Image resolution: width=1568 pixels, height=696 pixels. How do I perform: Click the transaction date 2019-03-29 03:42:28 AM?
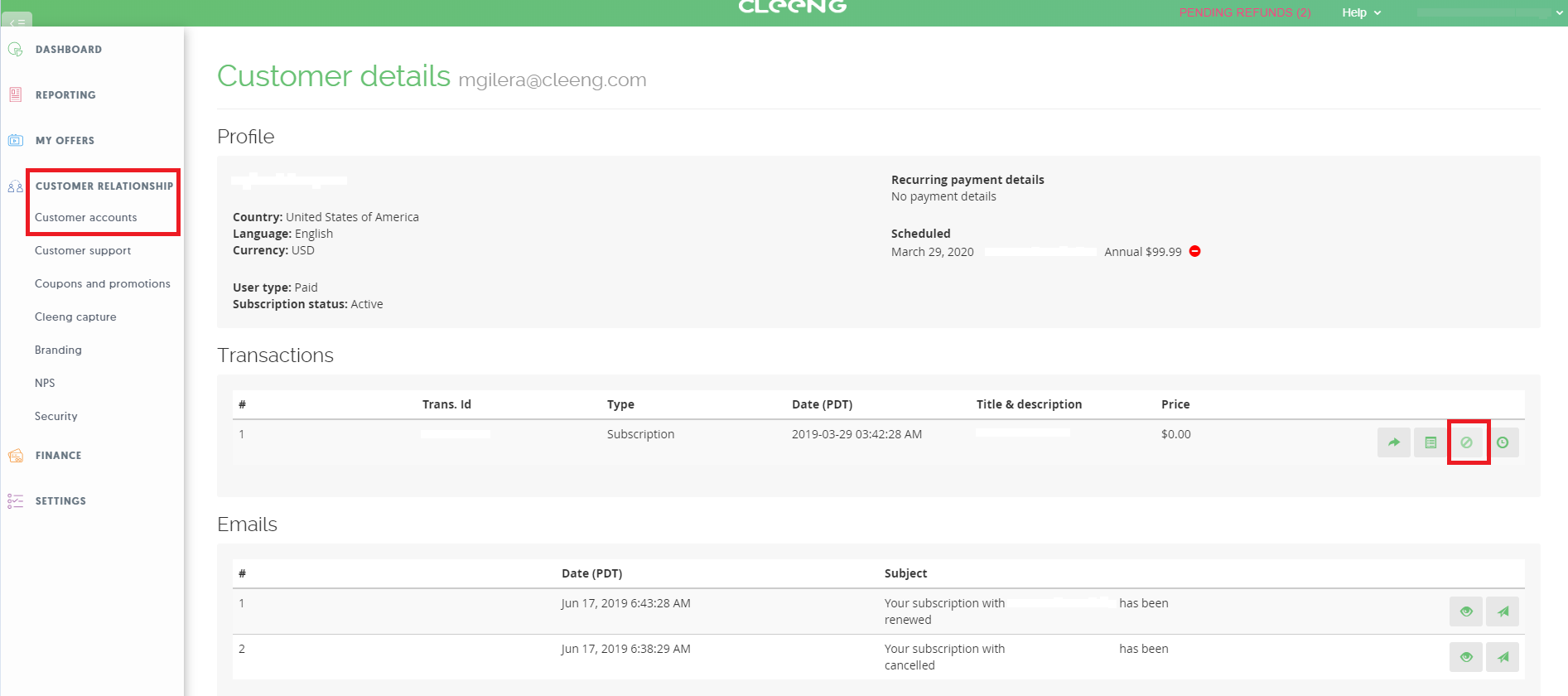click(856, 434)
